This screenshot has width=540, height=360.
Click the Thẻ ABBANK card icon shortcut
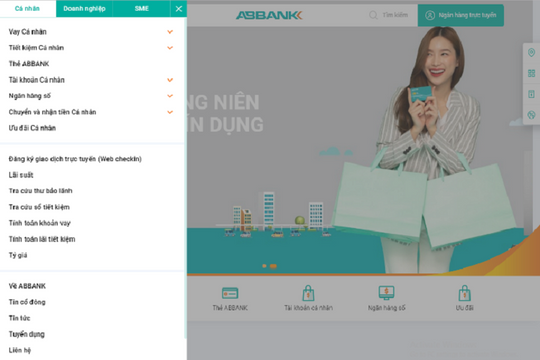coord(230,293)
